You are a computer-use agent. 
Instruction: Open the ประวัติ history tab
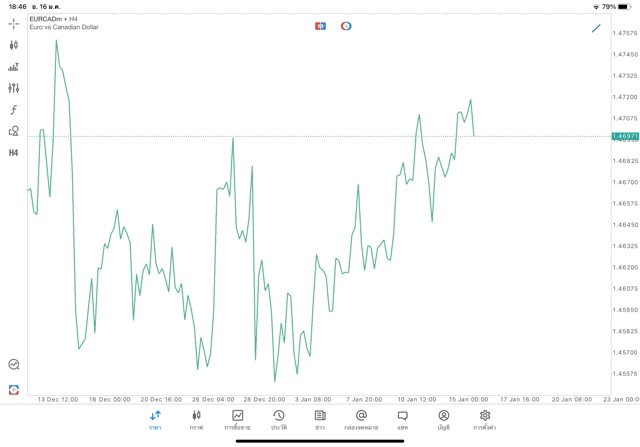click(278, 420)
